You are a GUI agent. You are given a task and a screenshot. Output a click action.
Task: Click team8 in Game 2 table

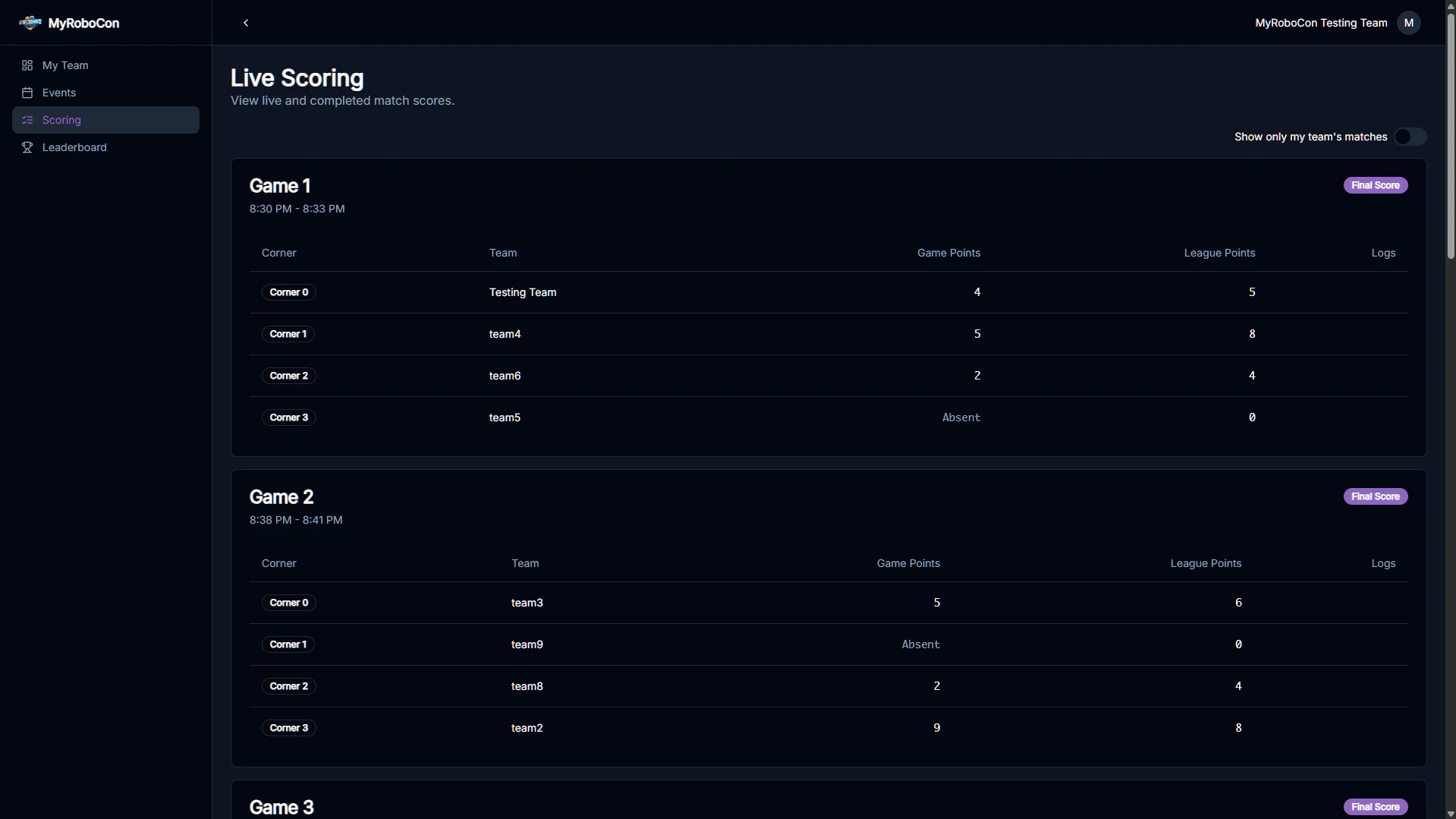tap(527, 686)
